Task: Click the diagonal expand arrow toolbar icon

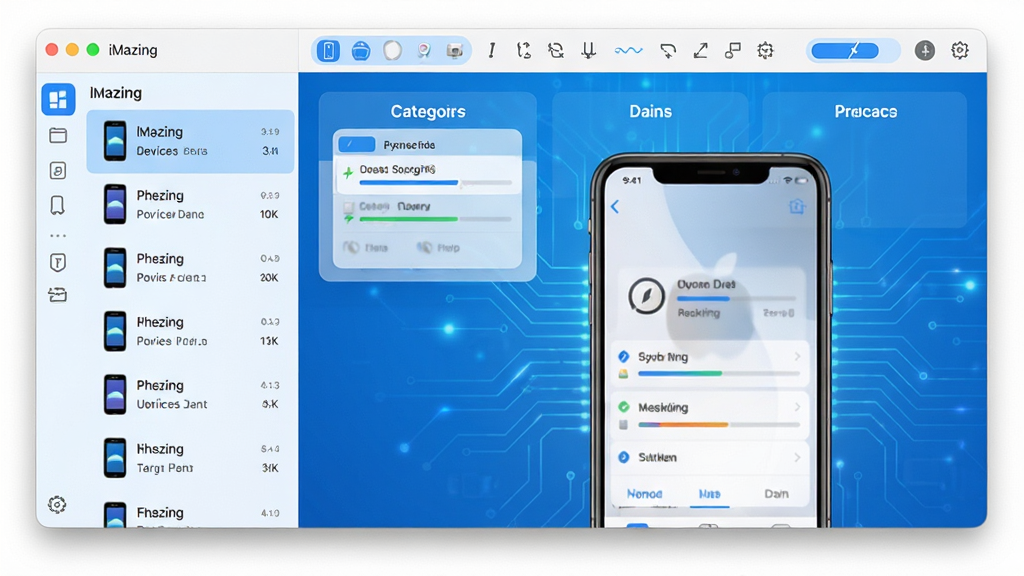Action: [x=701, y=50]
